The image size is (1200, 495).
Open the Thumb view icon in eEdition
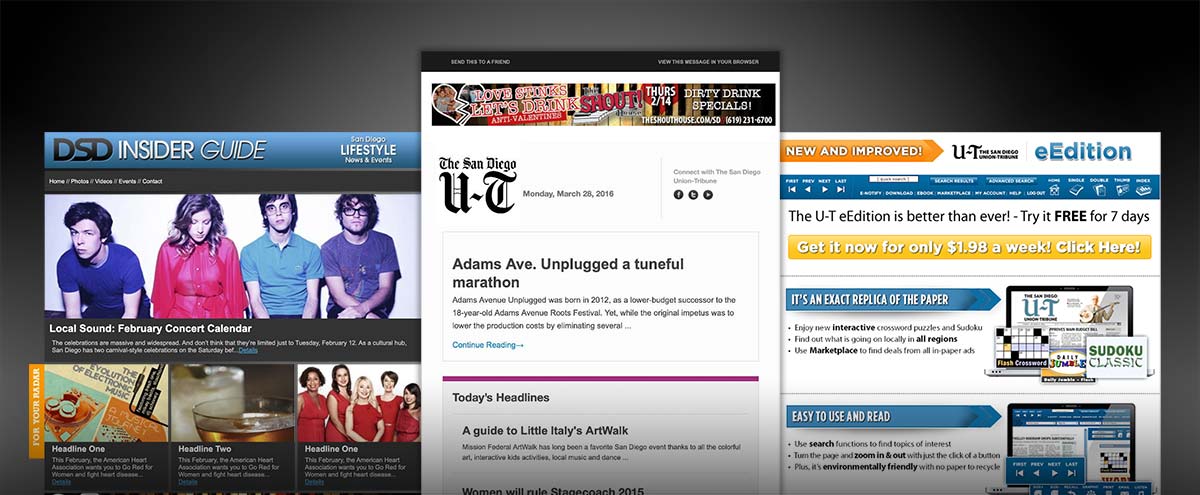1122,190
